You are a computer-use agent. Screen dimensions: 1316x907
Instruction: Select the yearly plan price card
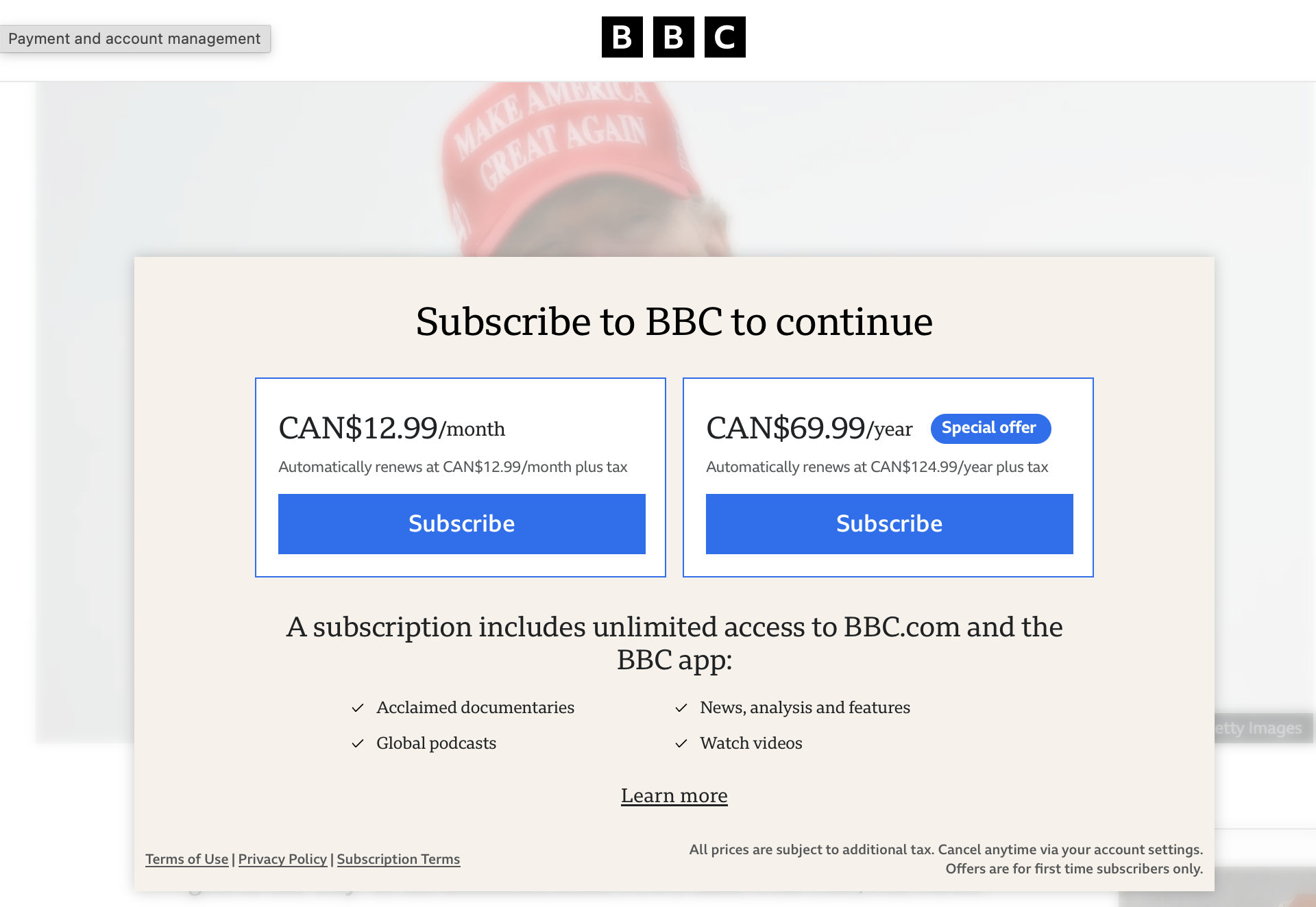pos(888,477)
